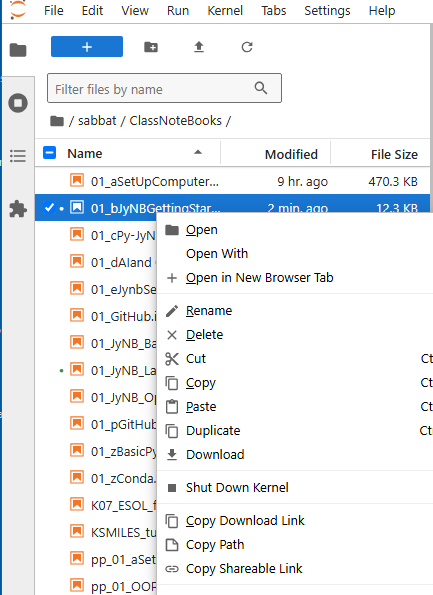Open the Kernel menu

(225, 11)
